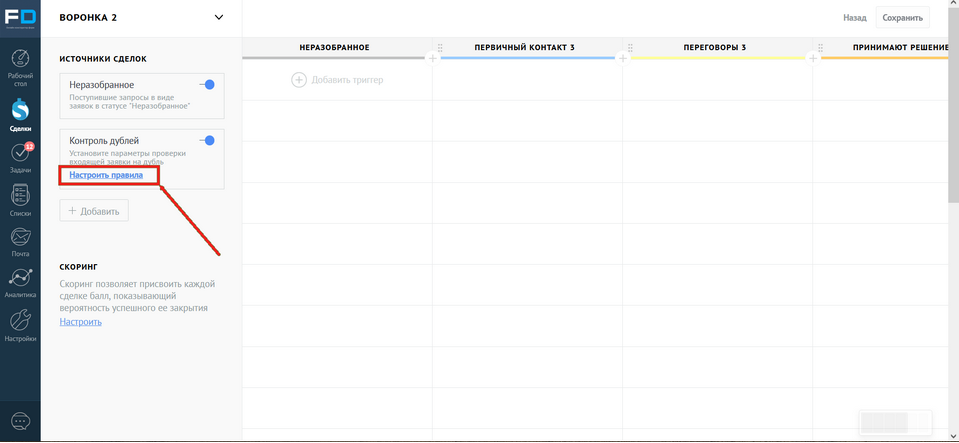
Task: Open the Почта mail icon
Action: click(x=20, y=240)
